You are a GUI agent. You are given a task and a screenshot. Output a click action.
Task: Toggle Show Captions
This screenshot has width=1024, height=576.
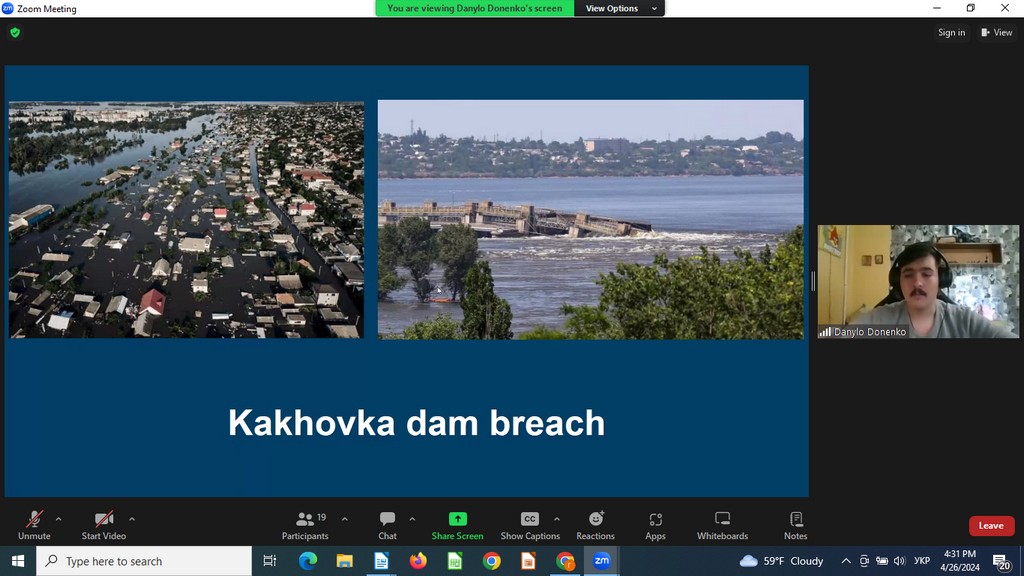[530, 525]
